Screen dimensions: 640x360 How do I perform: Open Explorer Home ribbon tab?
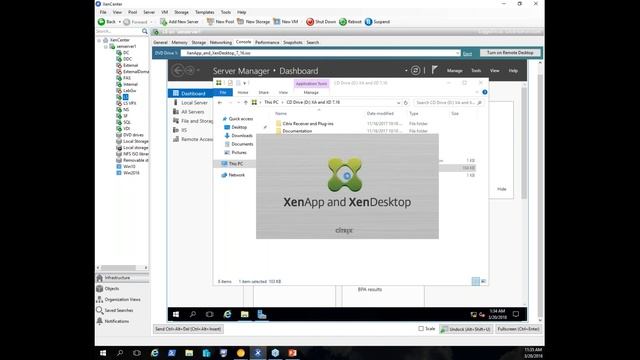tap(243, 93)
